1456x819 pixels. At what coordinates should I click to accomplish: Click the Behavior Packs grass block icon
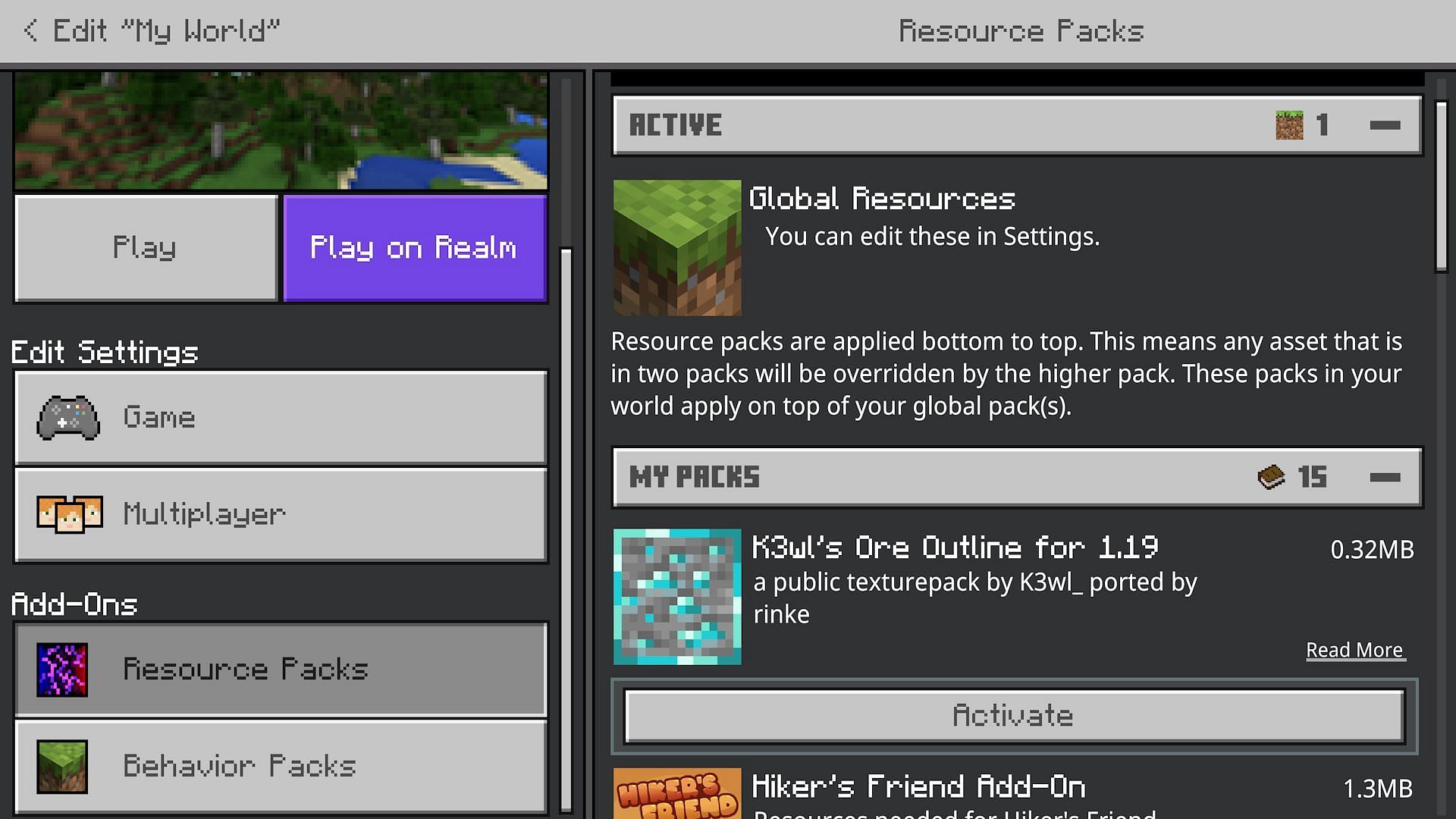tap(63, 766)
